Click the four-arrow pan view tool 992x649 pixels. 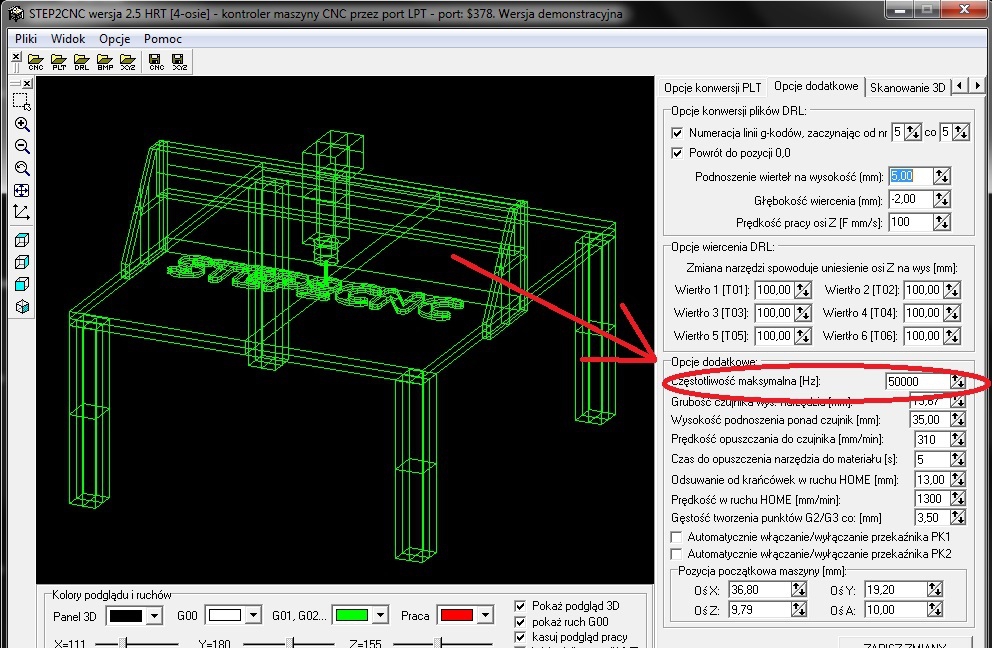click(22, 190)
